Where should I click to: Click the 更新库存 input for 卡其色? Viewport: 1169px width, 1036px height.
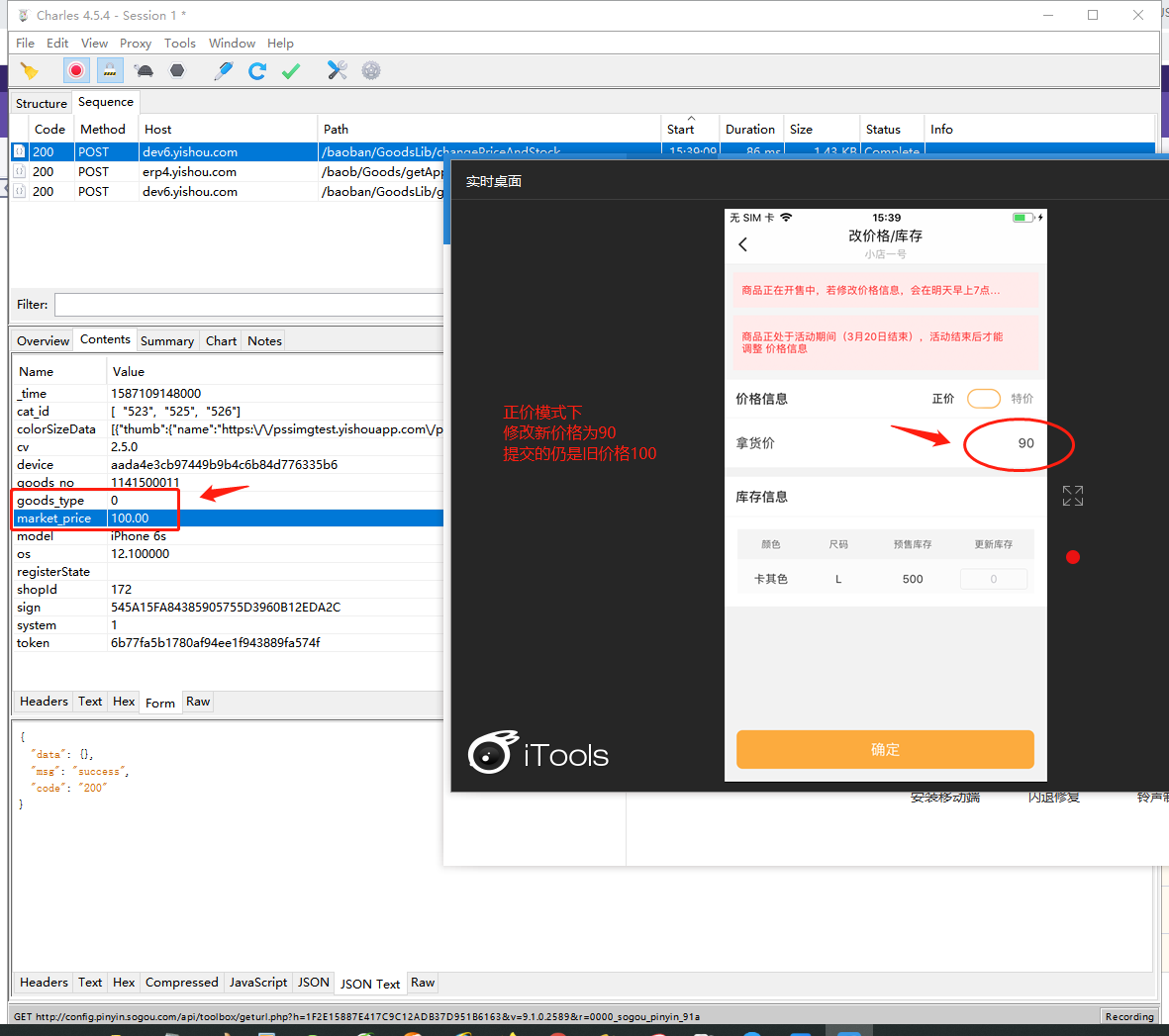tap(993, 579)
